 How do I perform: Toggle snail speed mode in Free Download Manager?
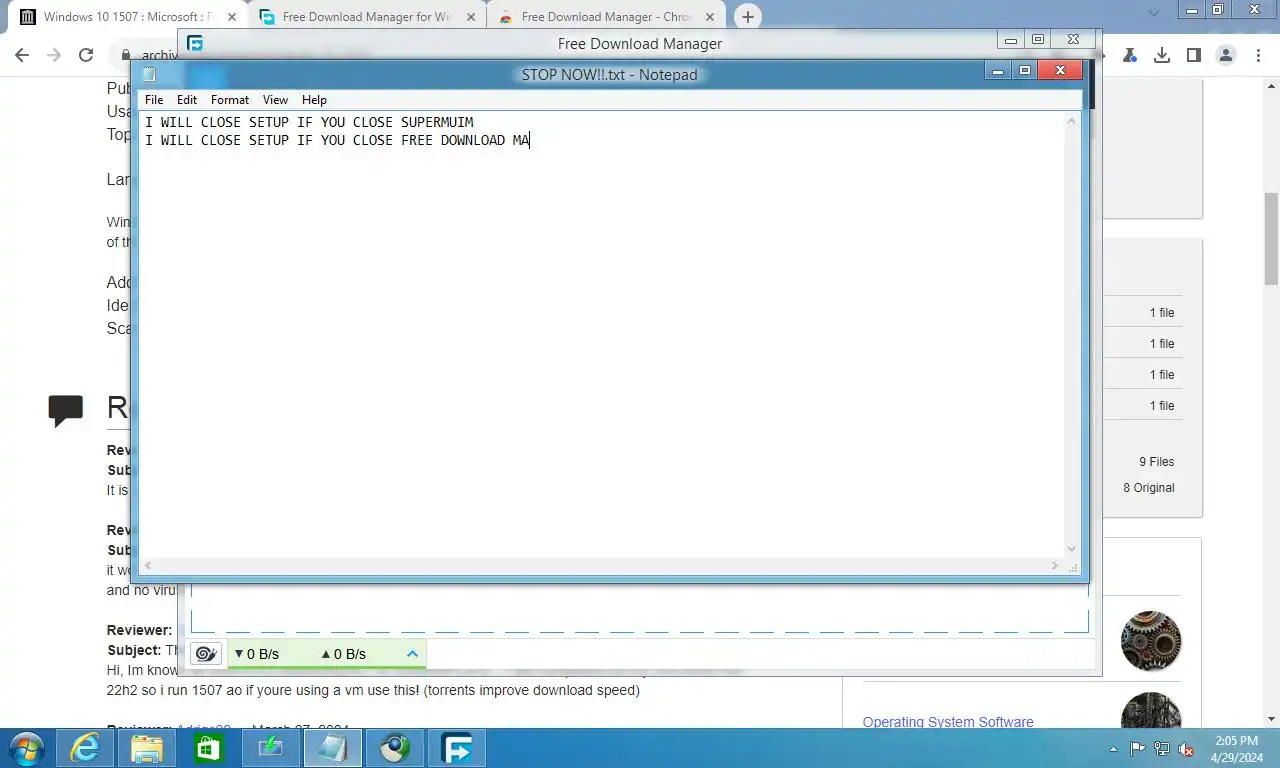(x=206, y=654)
